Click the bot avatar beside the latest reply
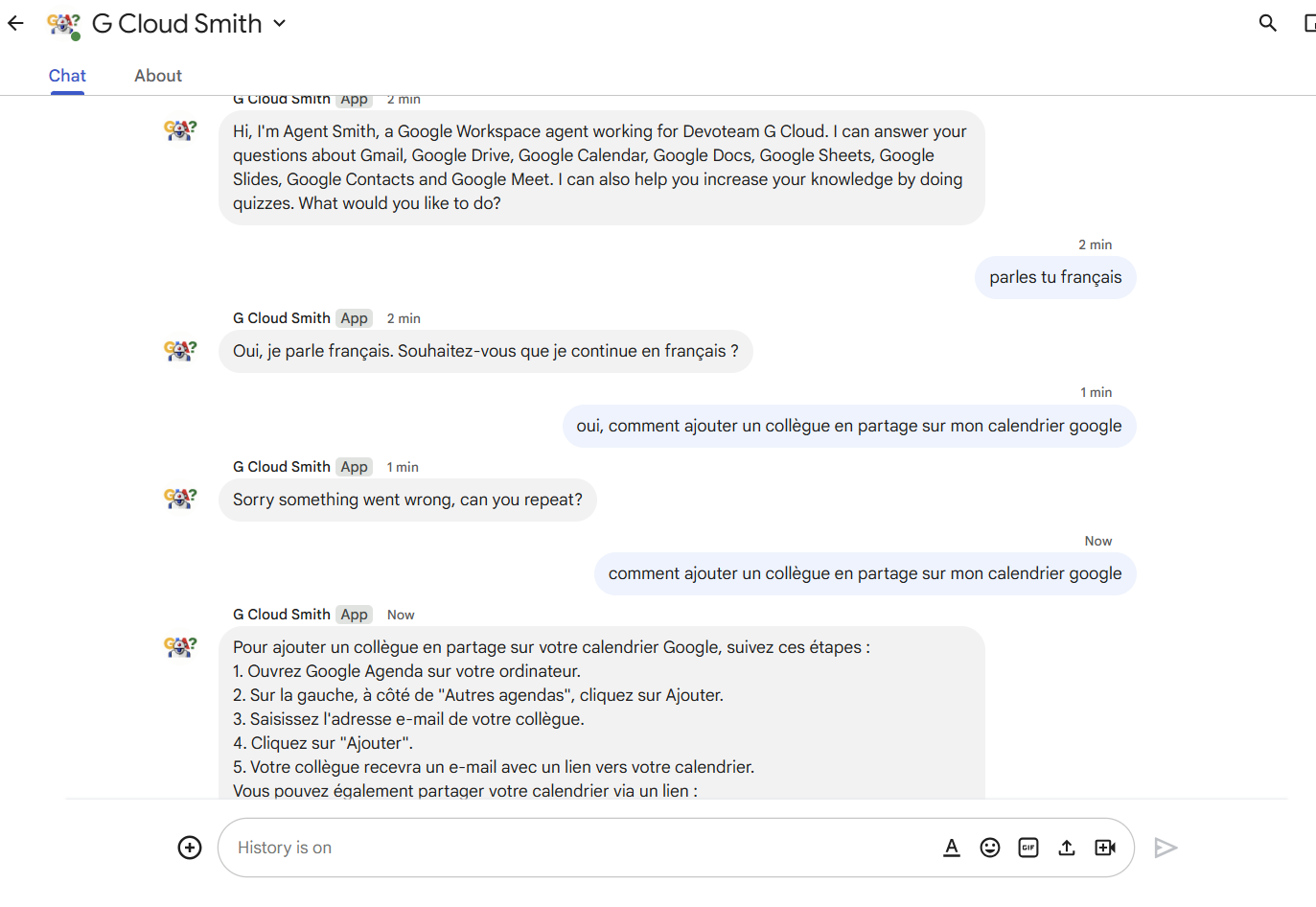The image size is (1316, 907). (x=180, y=646)
